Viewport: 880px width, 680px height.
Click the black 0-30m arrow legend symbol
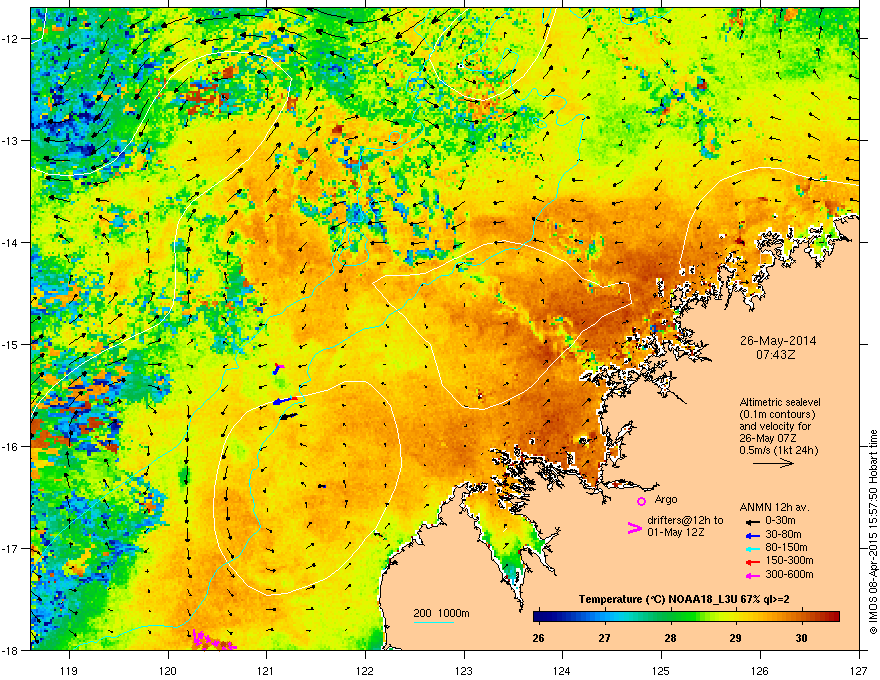(752, 522)
